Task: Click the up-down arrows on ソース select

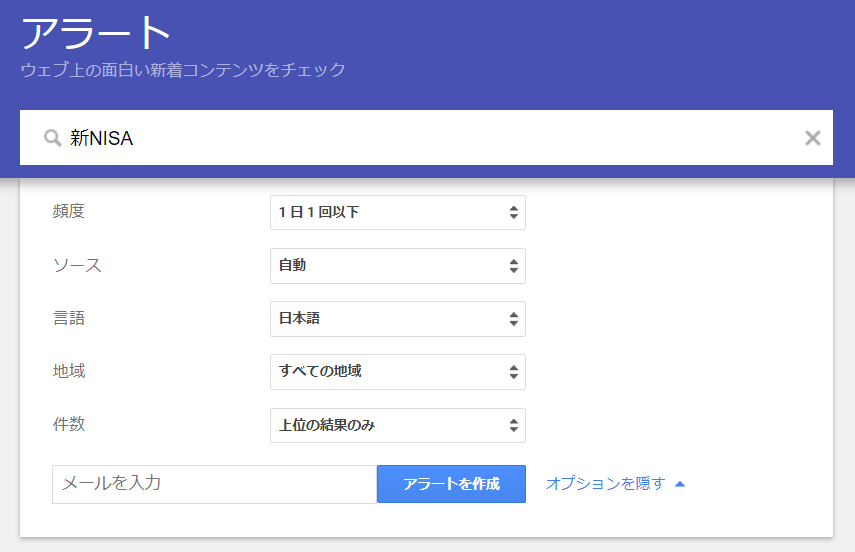Action: 514,266
